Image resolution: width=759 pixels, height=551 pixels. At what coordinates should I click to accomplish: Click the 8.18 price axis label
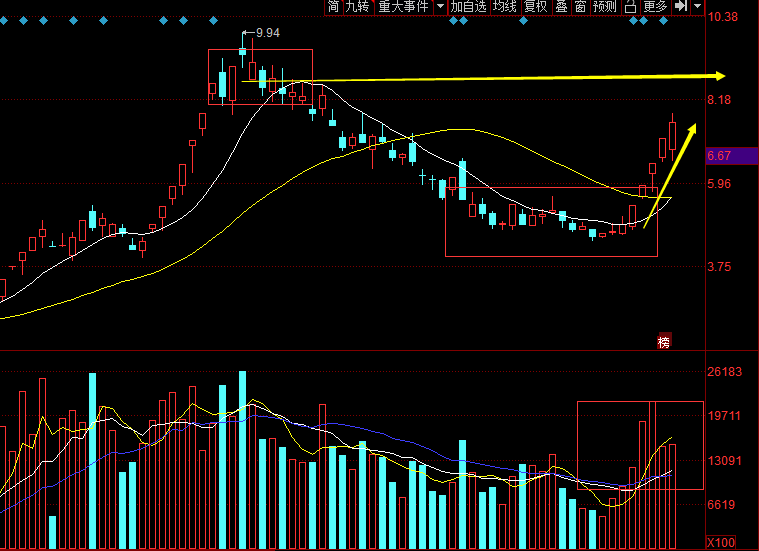[719, 100]
